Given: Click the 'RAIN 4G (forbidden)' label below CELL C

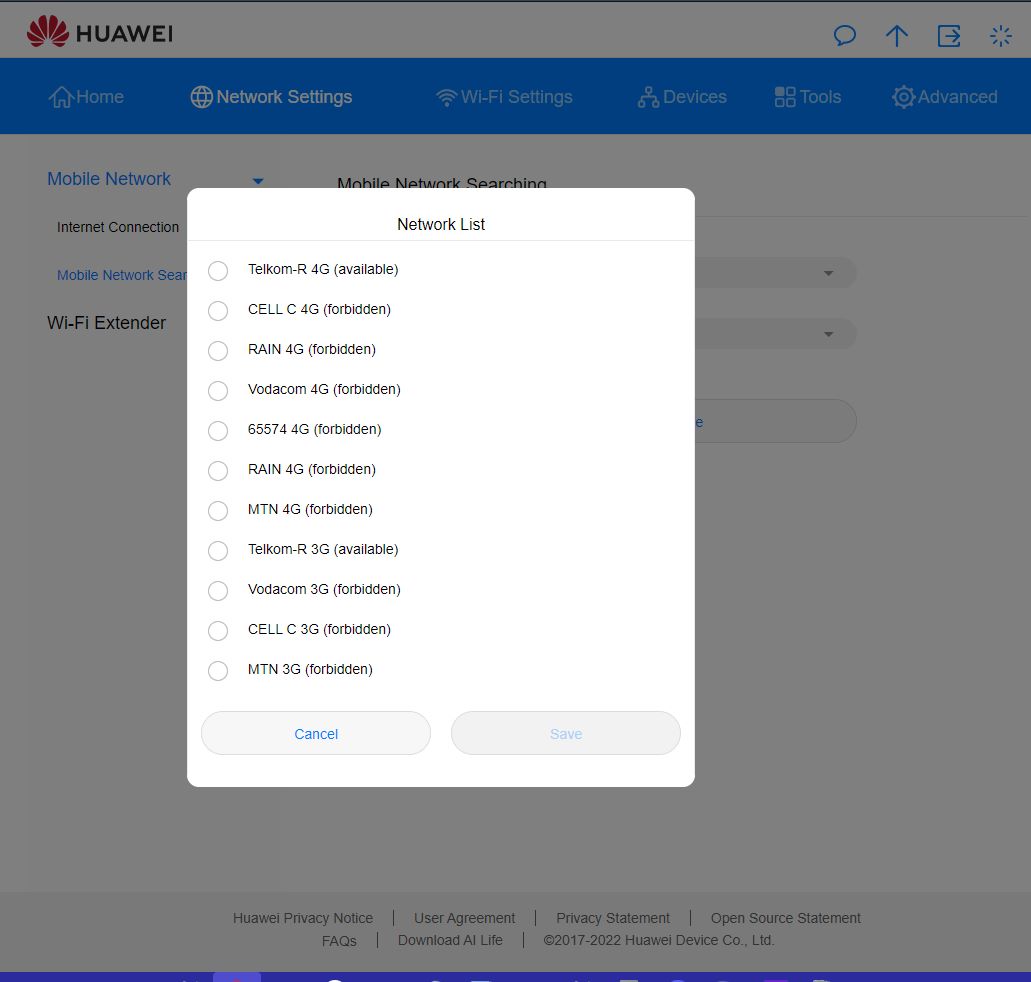Looking at the screenshot, I should click(312, 349).
